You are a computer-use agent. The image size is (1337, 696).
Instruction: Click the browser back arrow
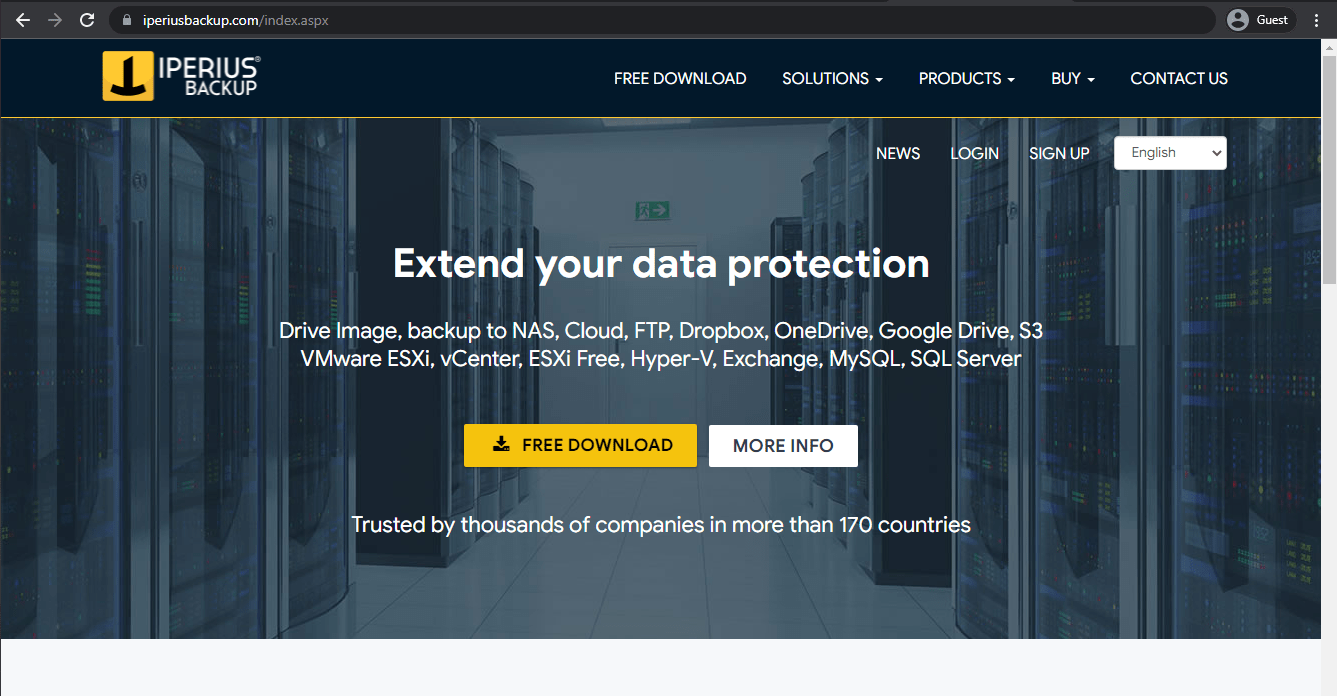coord(23,20)
